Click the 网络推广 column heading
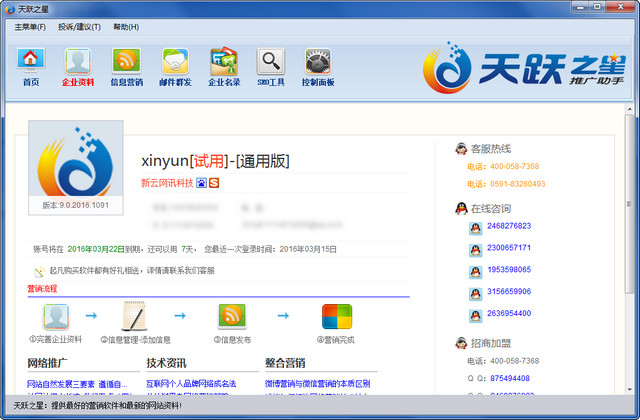 [x=47, y=363]
